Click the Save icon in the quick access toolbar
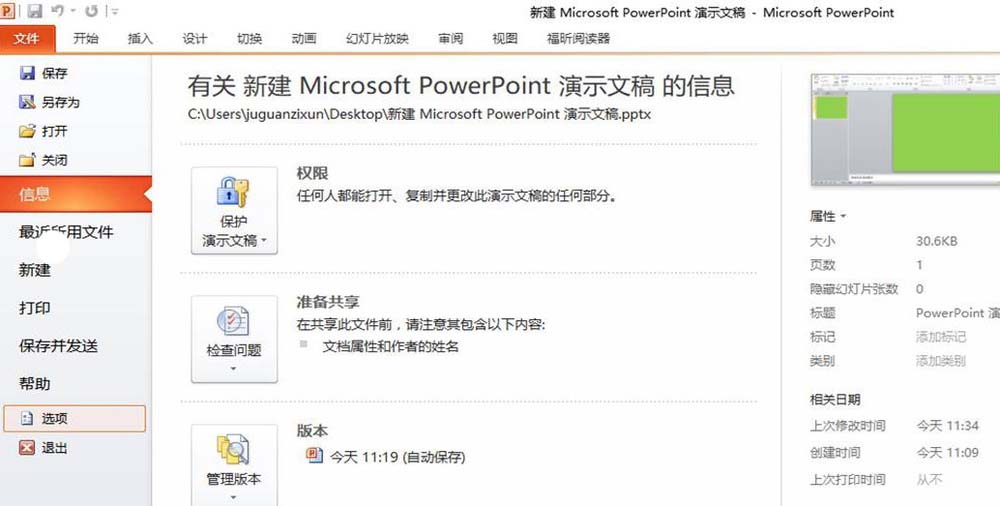 34,11
